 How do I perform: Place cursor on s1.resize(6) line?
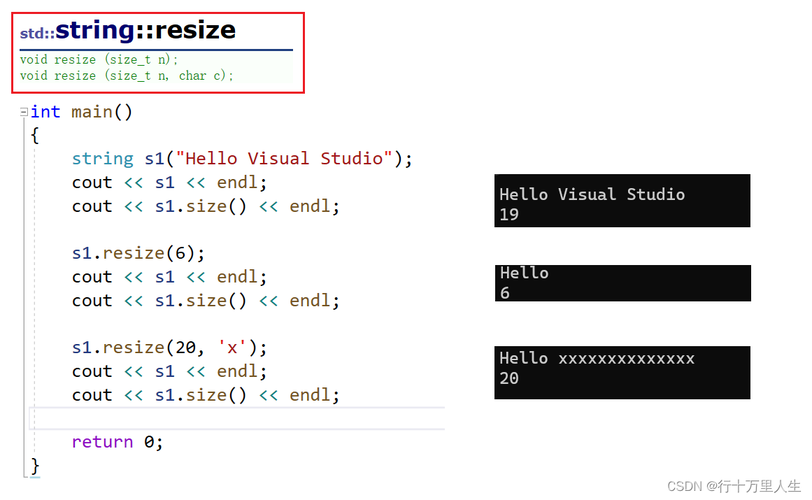click(138, 253)
